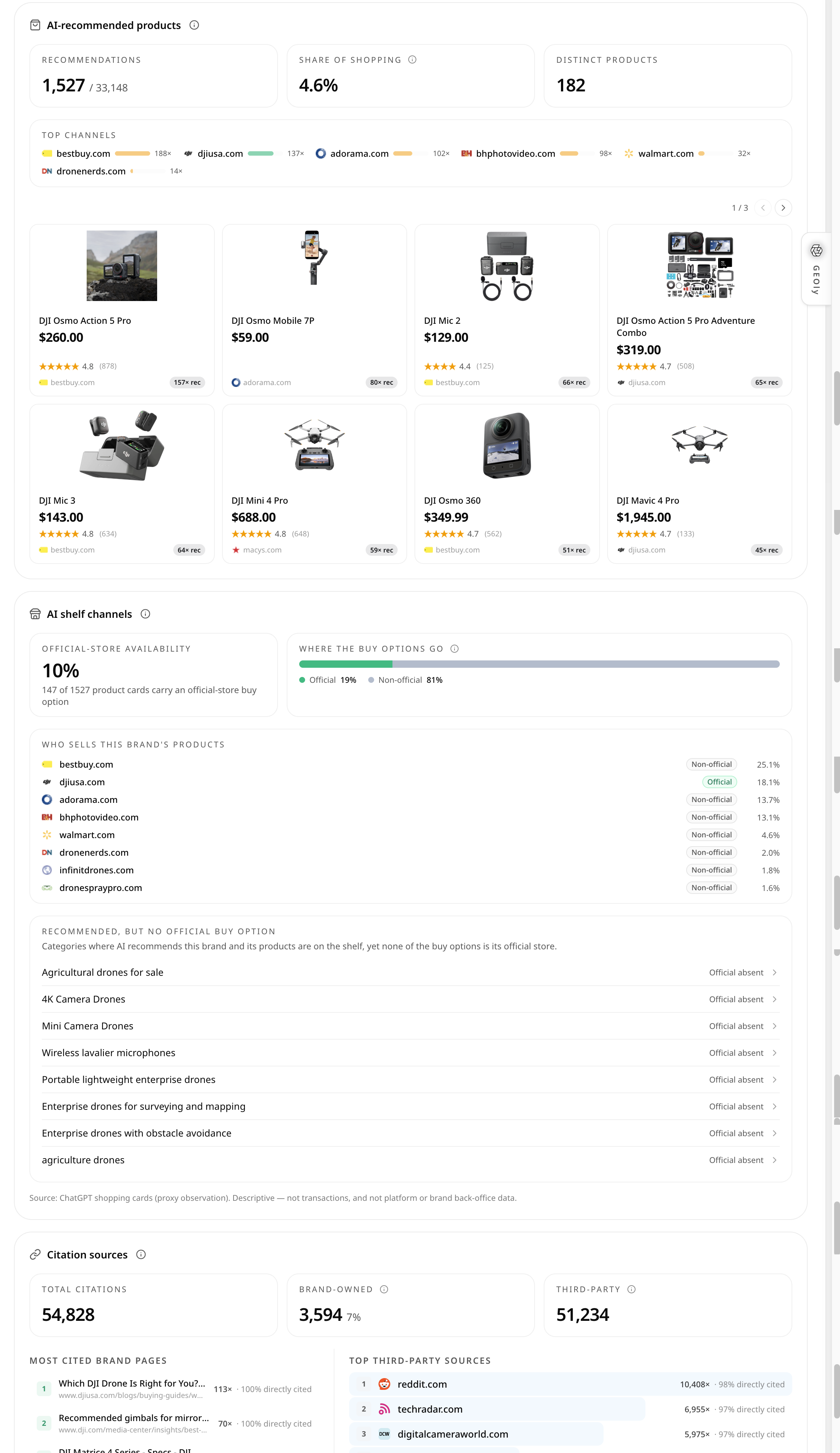Click the bhphotovideo.com logo in Top Channels
Image resolution: width=840 pixels, height=1453 pixels.
click(466, 153)
